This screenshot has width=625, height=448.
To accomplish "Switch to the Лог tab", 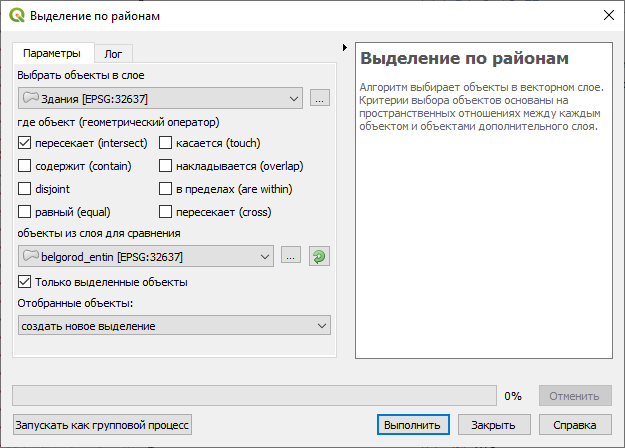I will click(113, 54).
